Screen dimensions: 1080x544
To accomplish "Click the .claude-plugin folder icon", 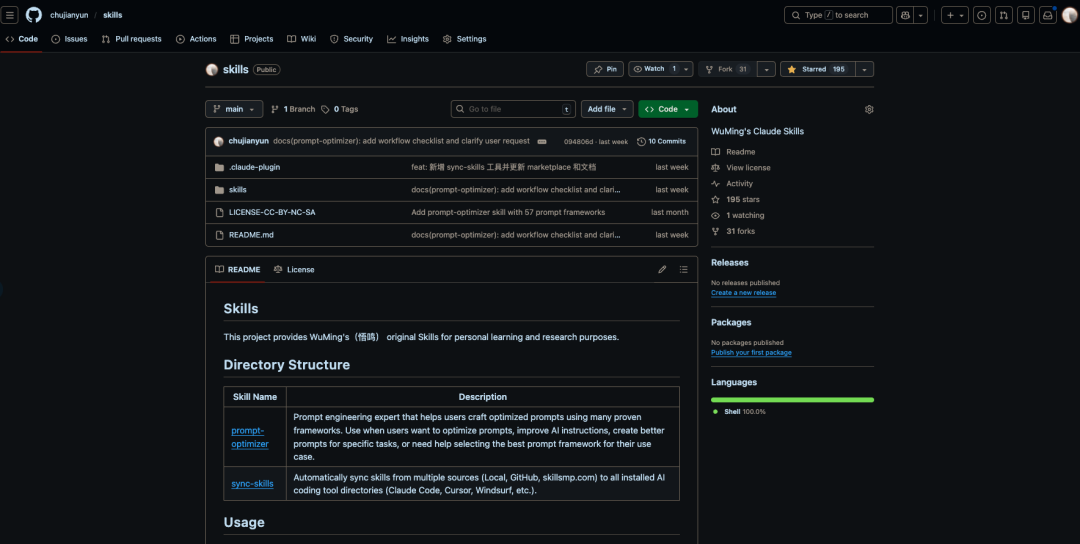I will click(219, 167).
